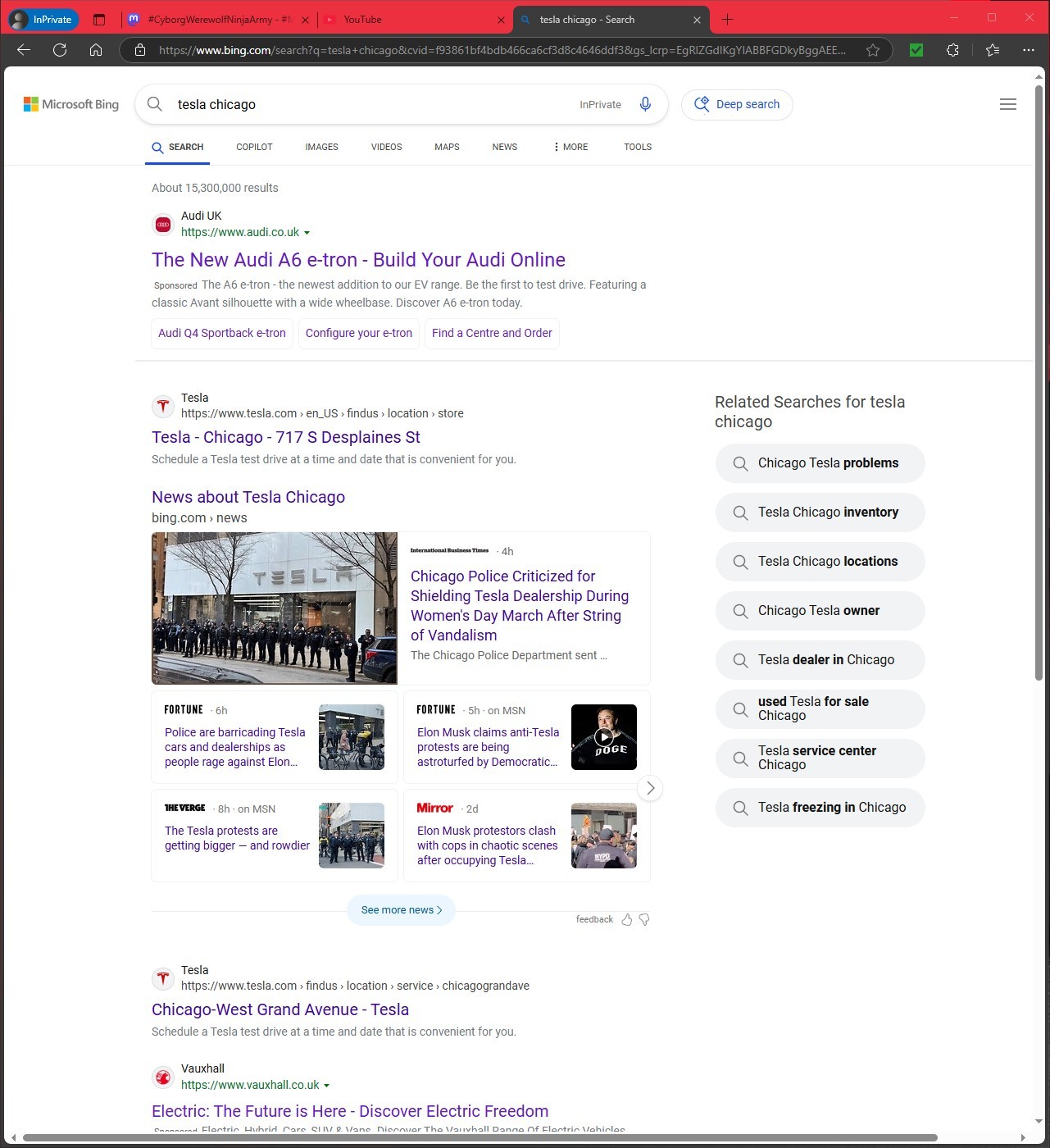Click the Vauxhall favicon icon
Viewport: 1050px width, 1148px height.
tap(163, 1077)
